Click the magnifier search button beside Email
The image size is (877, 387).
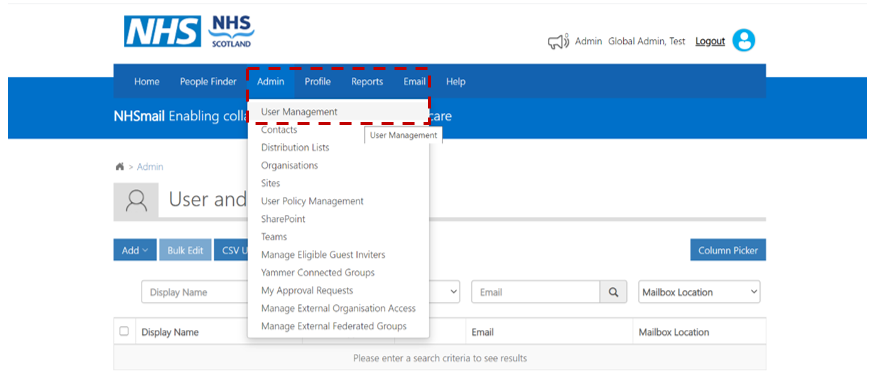(614, 292)
